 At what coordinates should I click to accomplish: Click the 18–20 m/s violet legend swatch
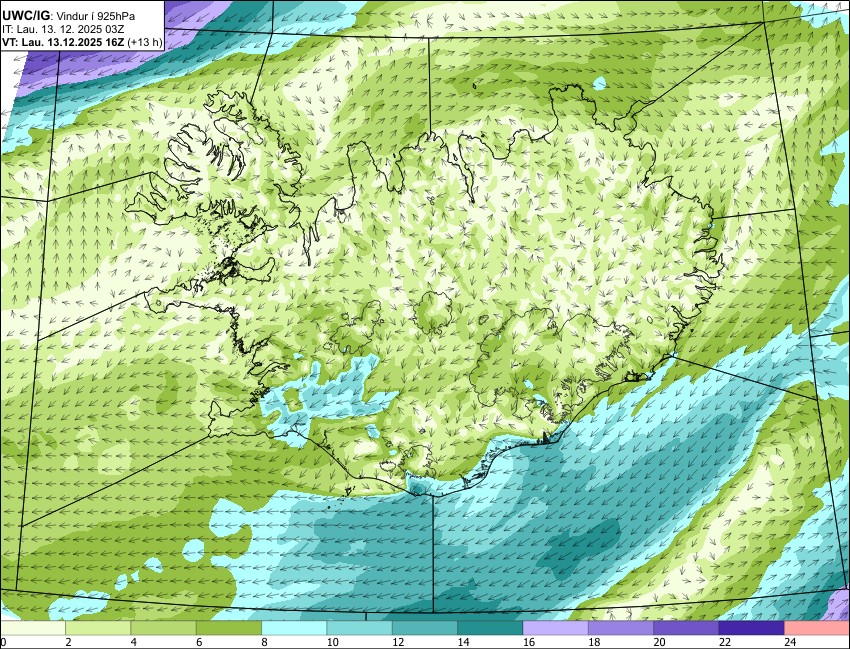(x=621, y=628)
